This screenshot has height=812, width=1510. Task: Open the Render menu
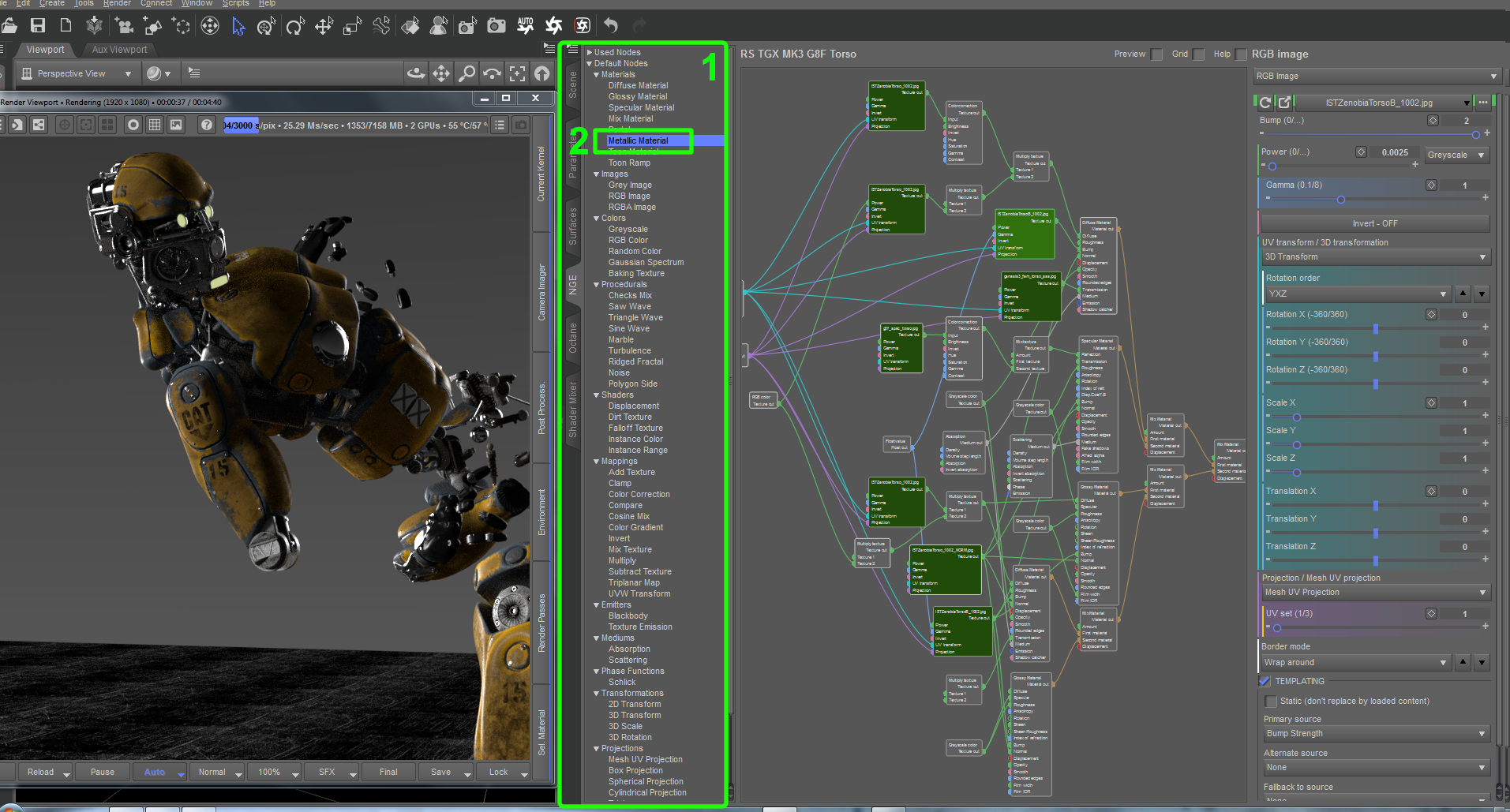point(117,3)
